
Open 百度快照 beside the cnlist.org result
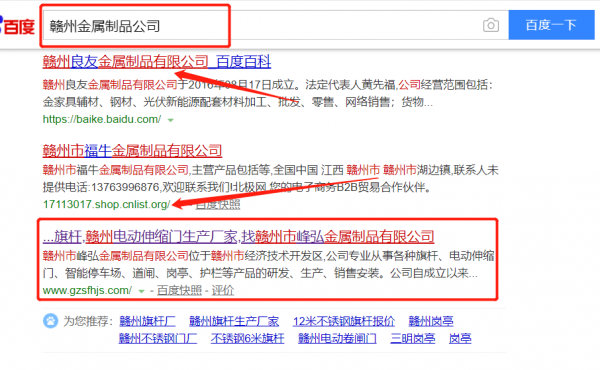point(218,205)
